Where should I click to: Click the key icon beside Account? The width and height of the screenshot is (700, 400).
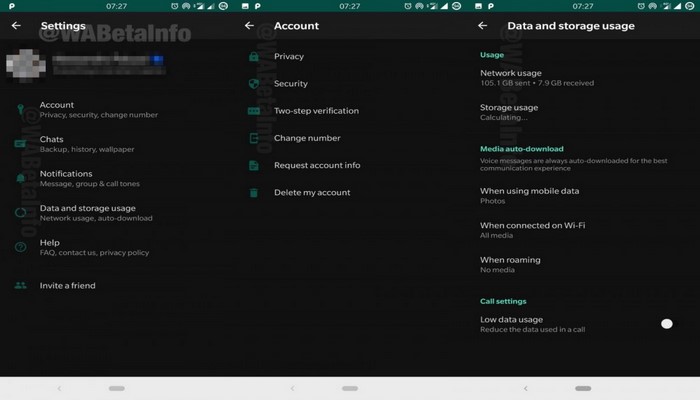pyautogui.click(x=20, y=111)
